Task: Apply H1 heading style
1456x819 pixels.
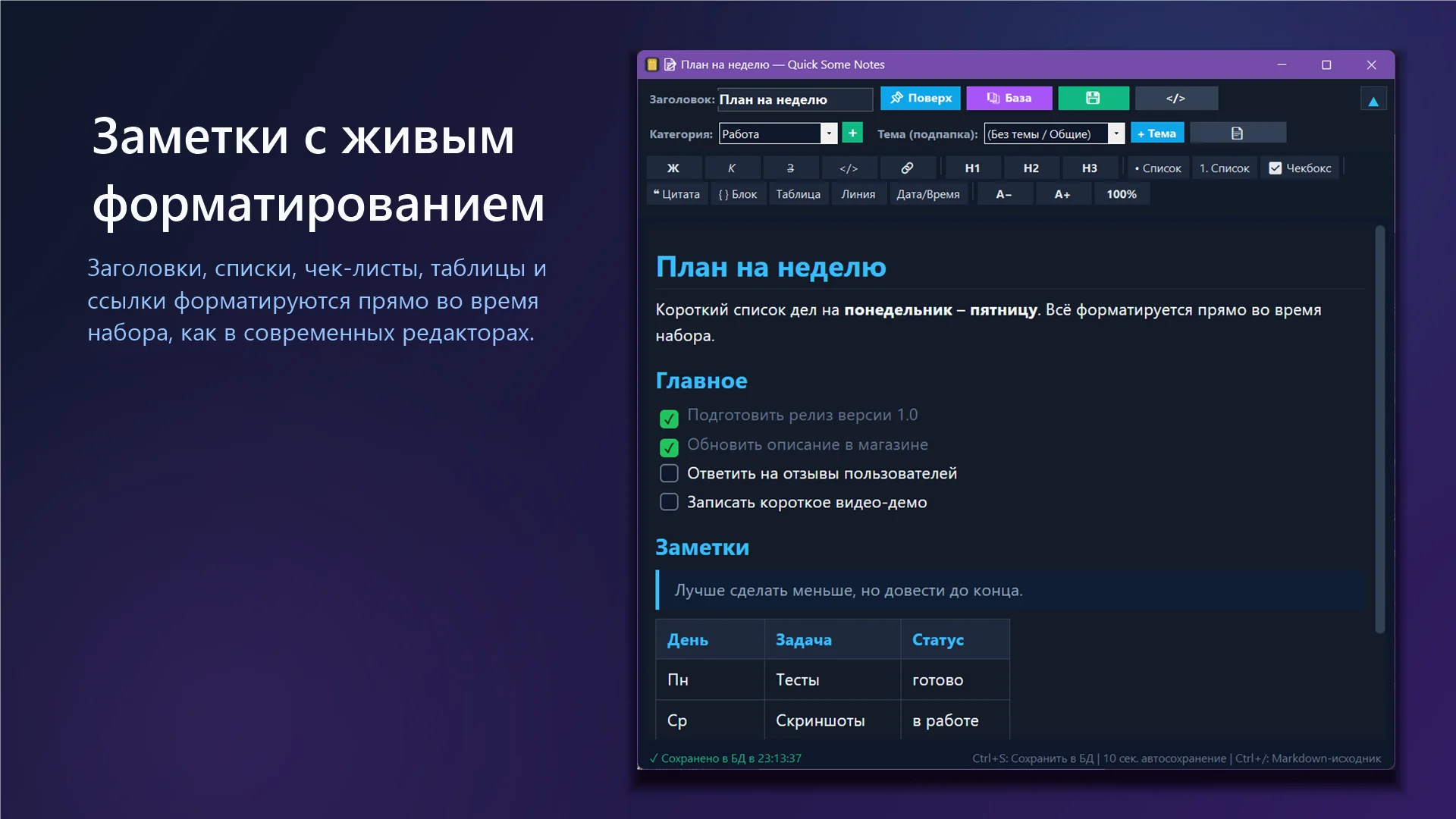Action: [972, 168]
